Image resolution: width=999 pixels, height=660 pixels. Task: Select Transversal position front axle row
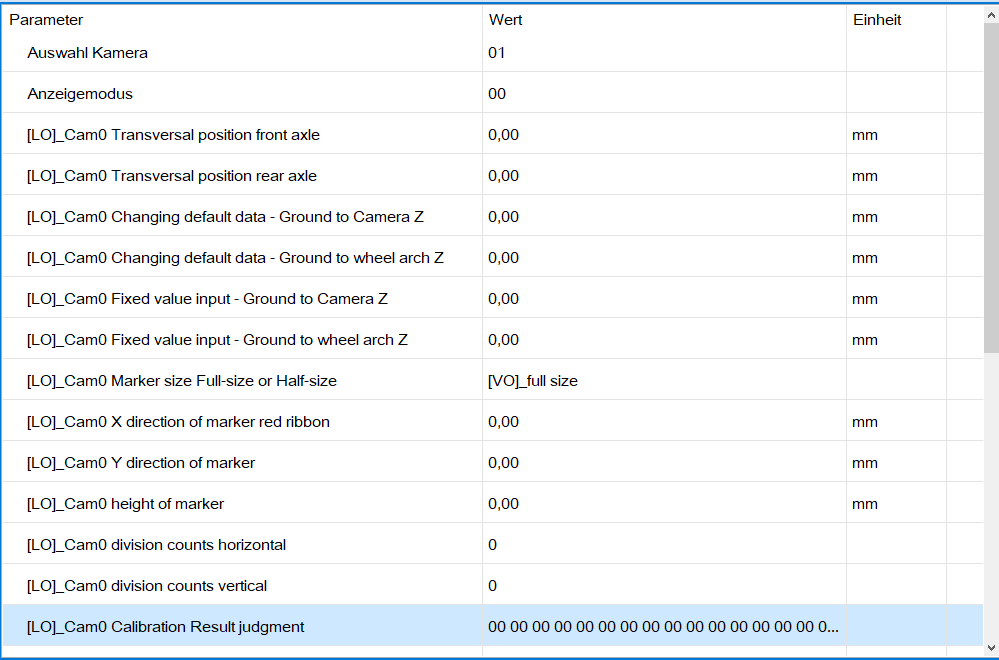tap(173, 135)
